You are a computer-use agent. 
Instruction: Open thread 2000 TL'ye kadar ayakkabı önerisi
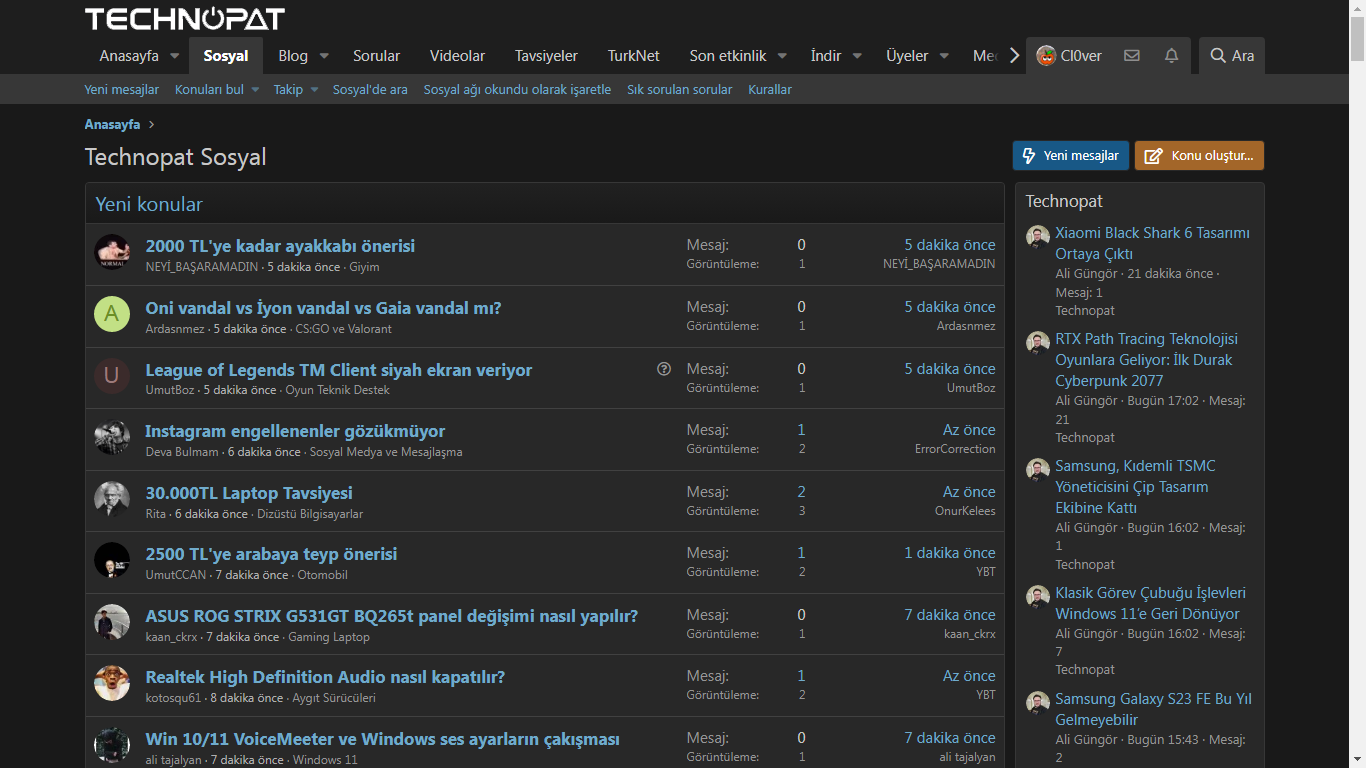point(280,246)
